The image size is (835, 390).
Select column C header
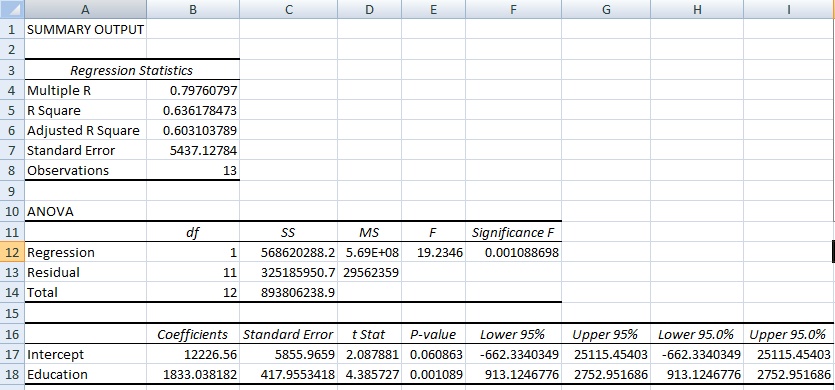pos(288,9)
